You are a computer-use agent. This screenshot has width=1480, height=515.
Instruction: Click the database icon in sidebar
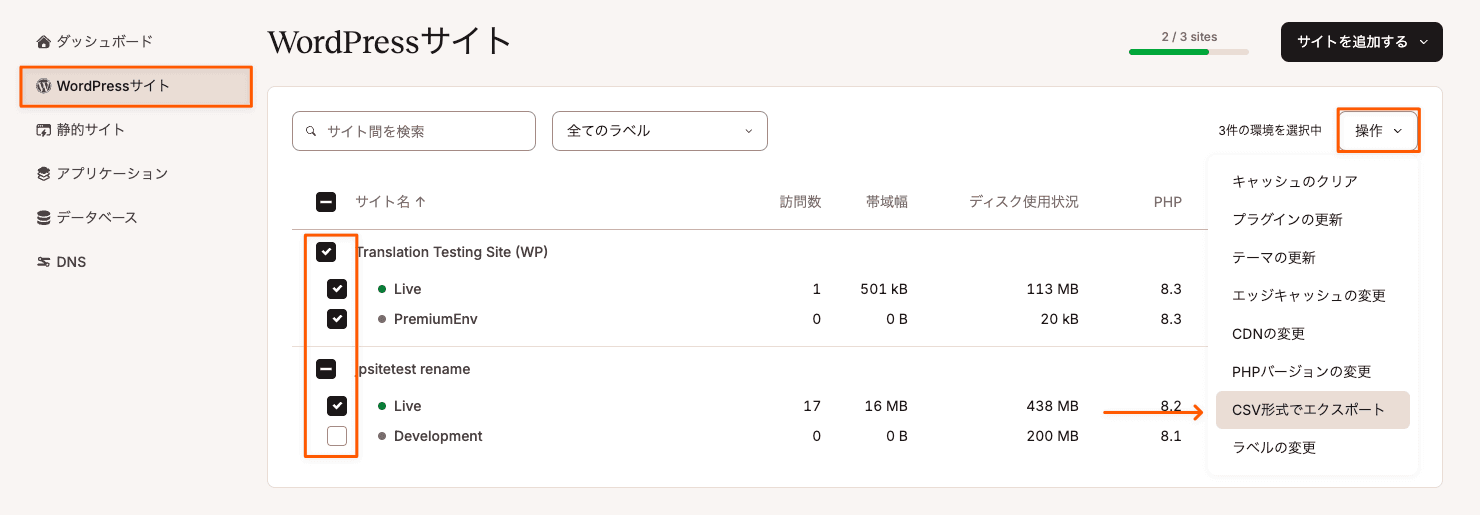pyautogui.click(x=43, y=218)
